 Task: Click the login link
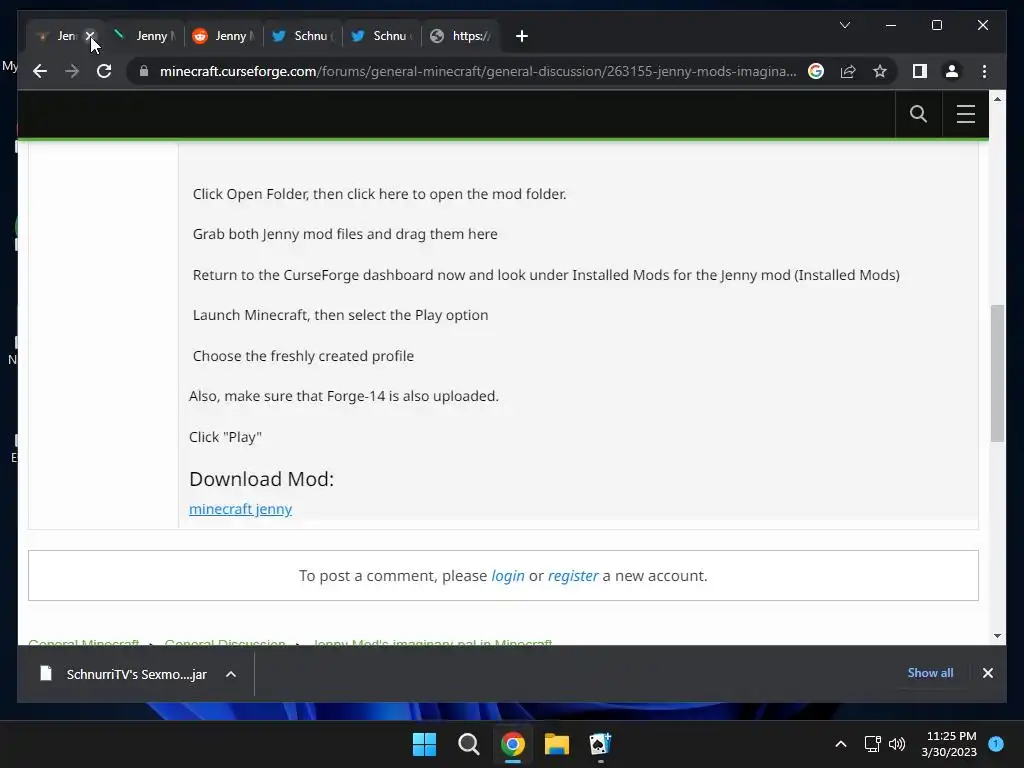(x=508, y=575)
